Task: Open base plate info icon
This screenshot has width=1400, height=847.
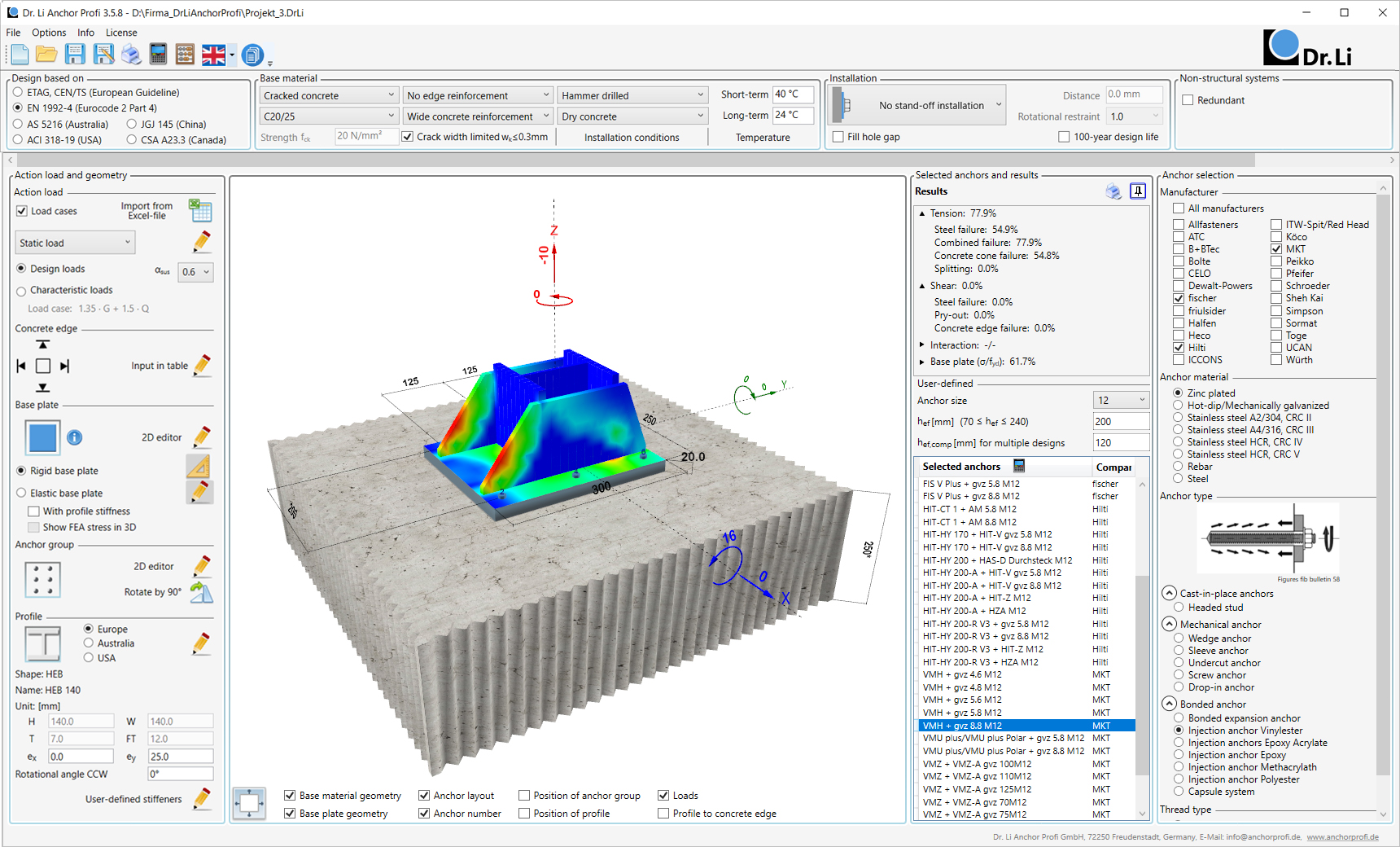Action: [x=74, y=437]
